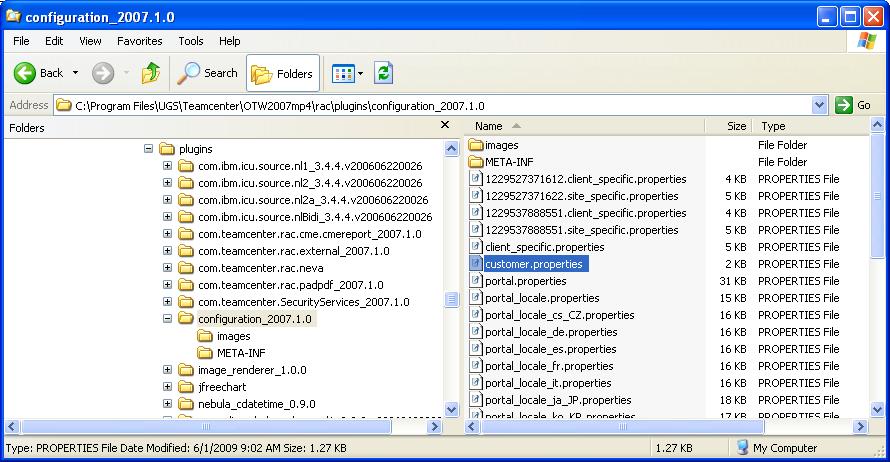Click 1229537888551.site_specific.properties file icon
The width and height of the screenshot is (890, 462).
[x=476, y=230]
